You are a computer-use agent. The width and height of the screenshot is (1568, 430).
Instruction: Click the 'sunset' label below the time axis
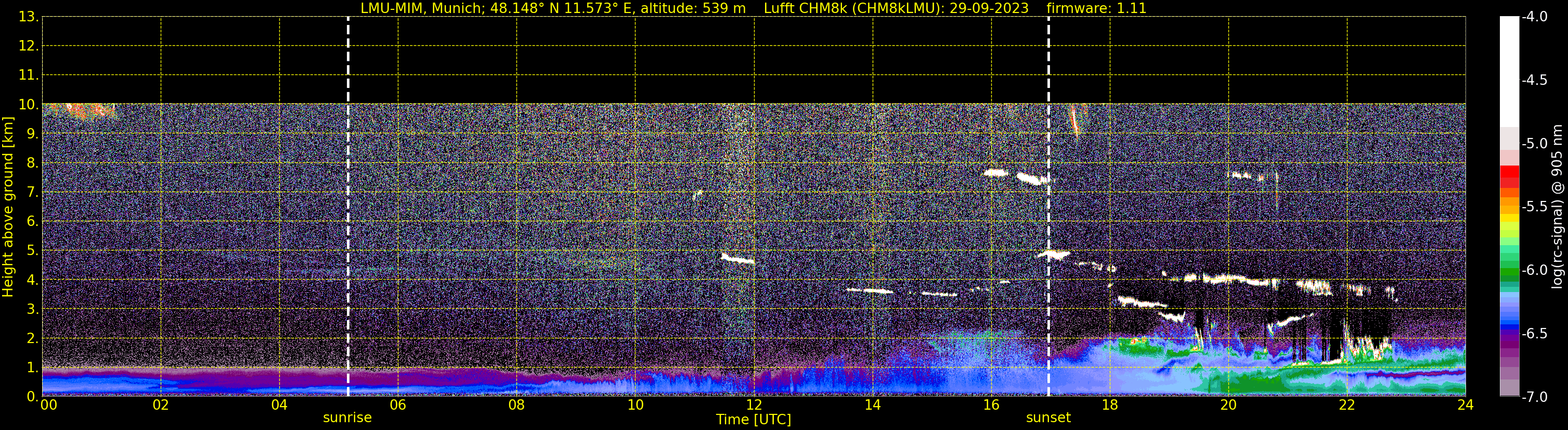click(x=1048, y=418)
